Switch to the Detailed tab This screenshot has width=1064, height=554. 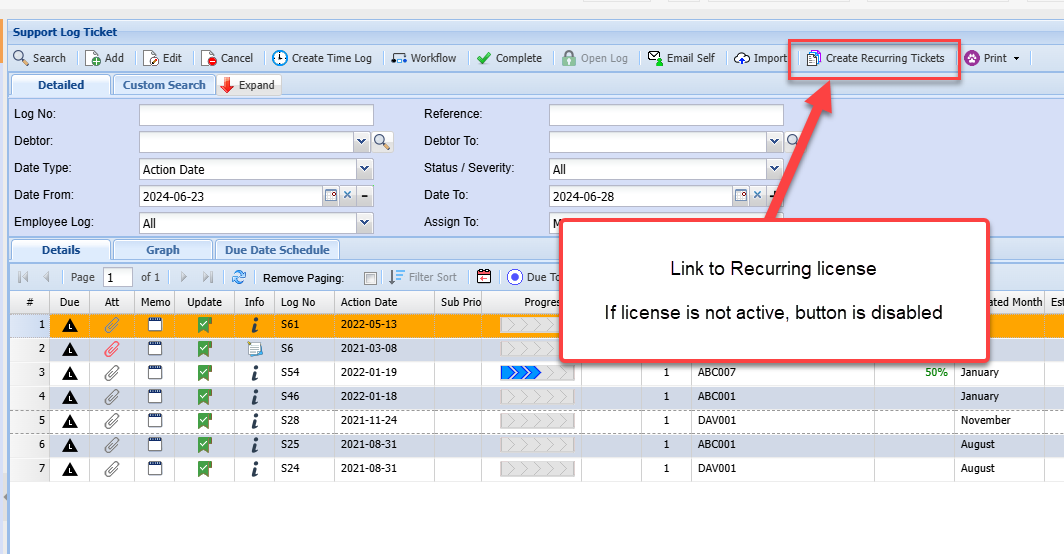61,85
